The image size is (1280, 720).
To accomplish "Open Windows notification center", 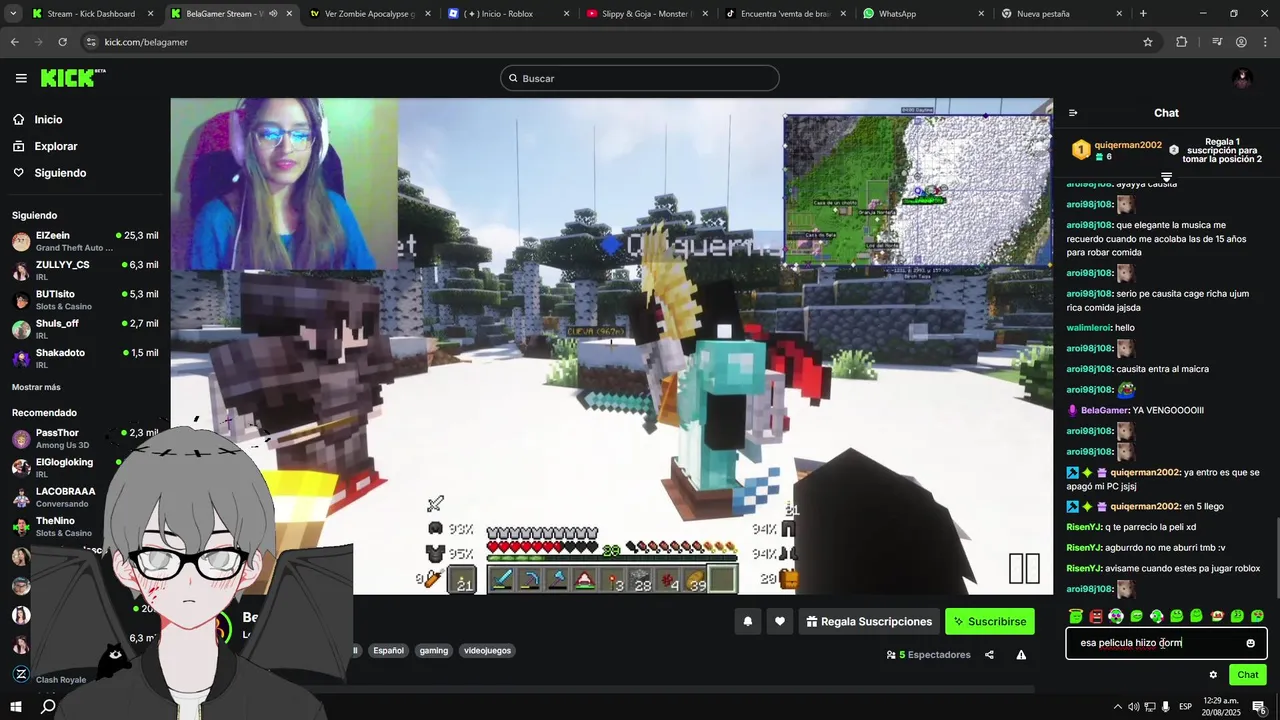I will [x=1259, y=707].
